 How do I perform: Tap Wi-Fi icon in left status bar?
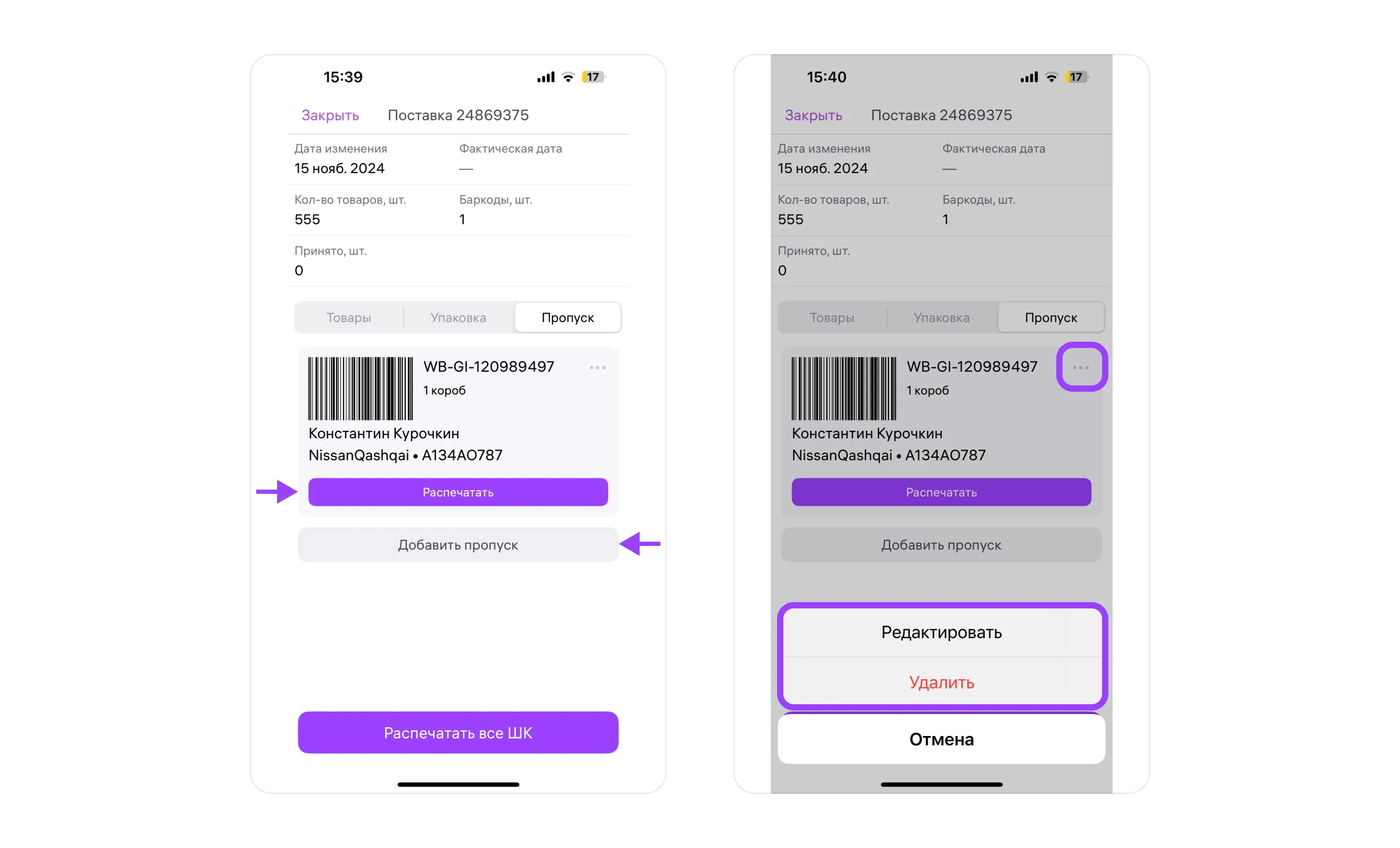point(568,77)
